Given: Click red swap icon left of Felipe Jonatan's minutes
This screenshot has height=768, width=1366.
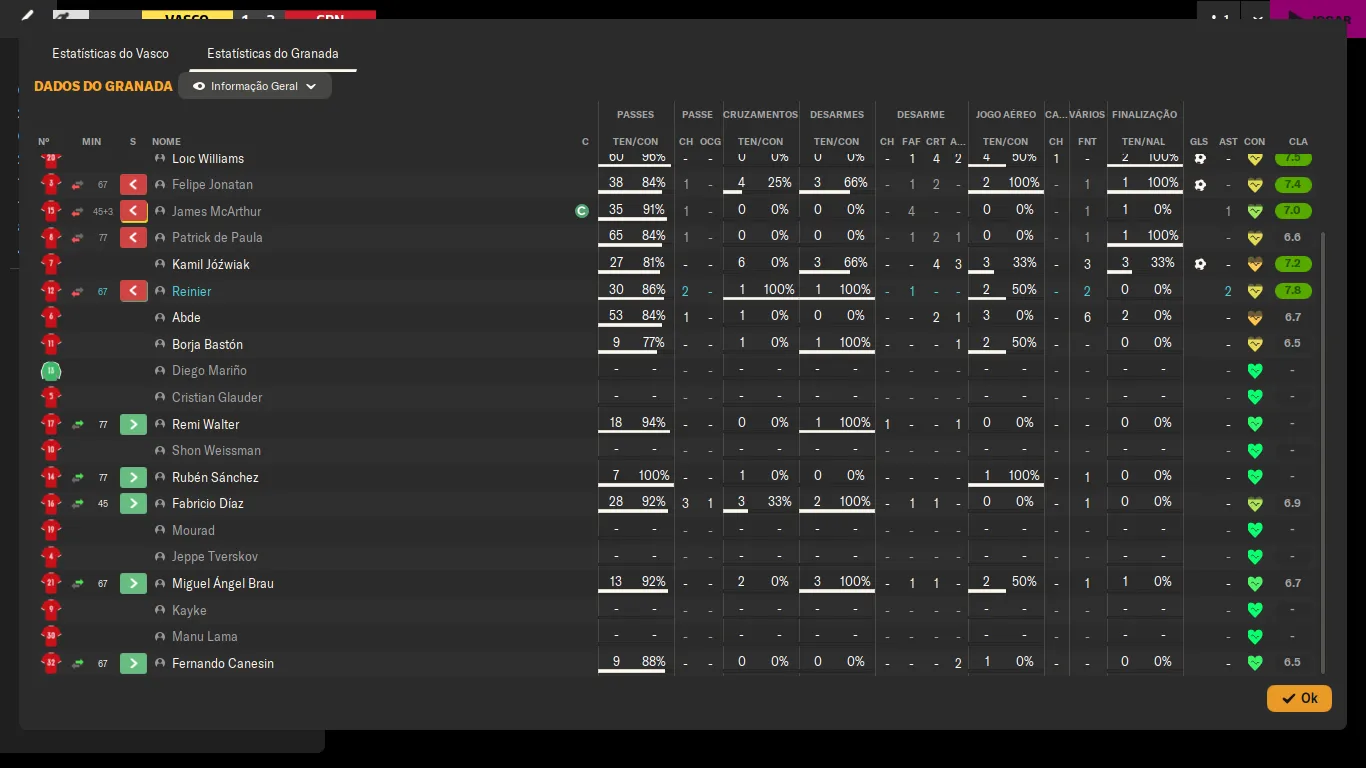Looking at the screenshot, I should (x=78, y=185).
